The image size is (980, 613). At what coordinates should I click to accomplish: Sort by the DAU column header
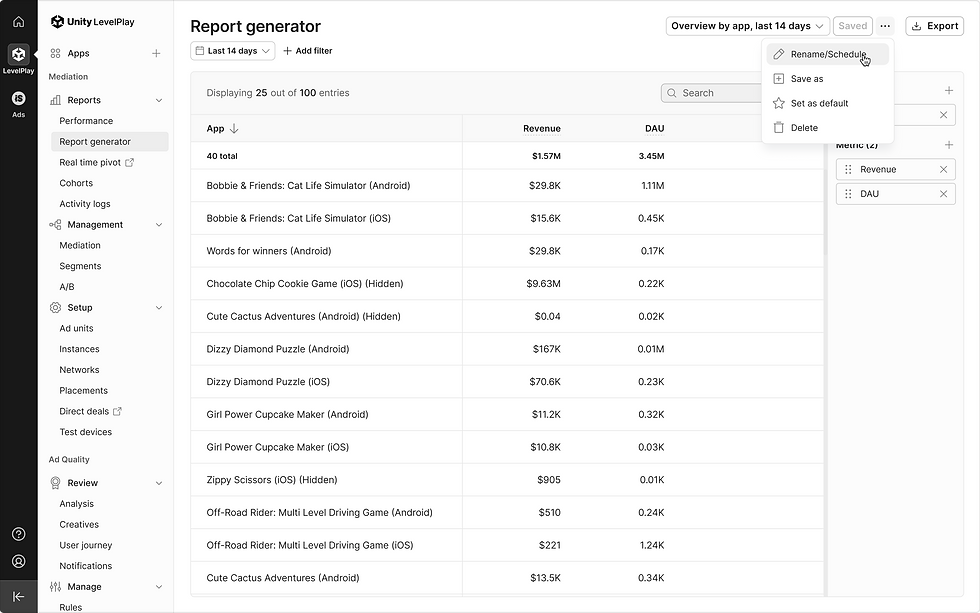654,129
